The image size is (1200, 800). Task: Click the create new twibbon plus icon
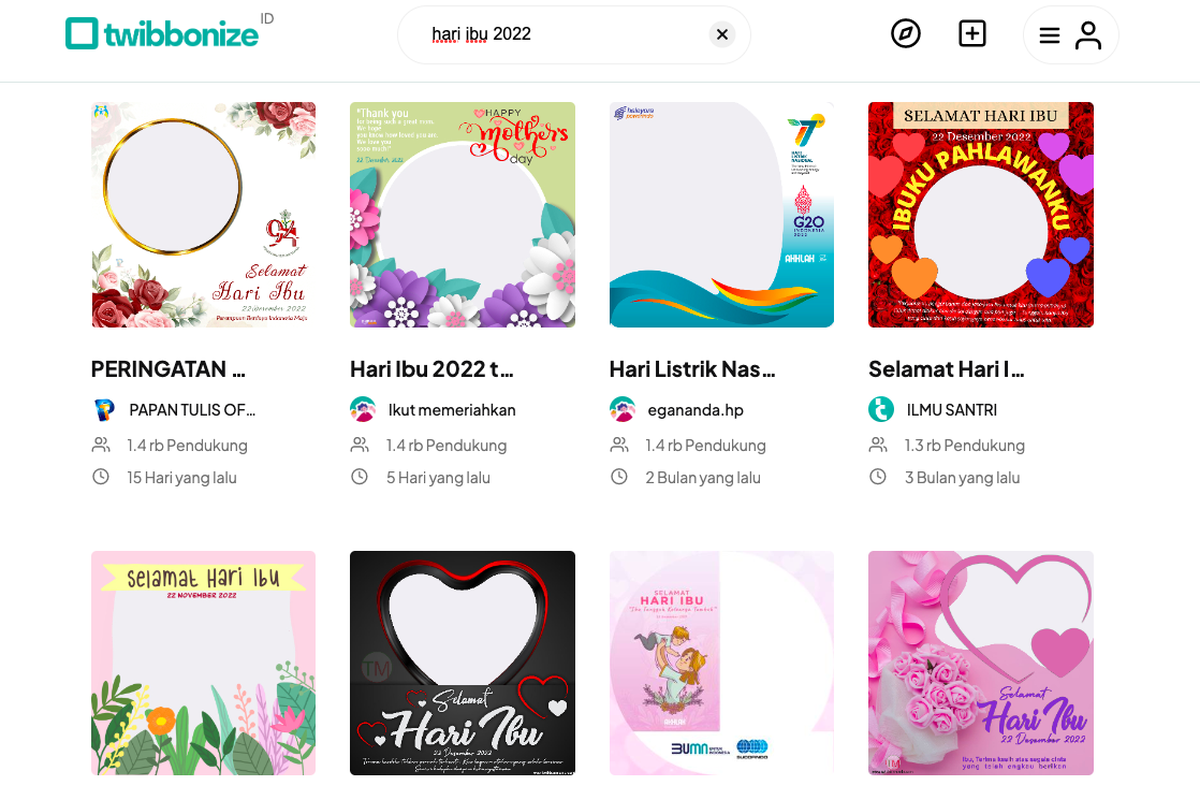[972, 34]
